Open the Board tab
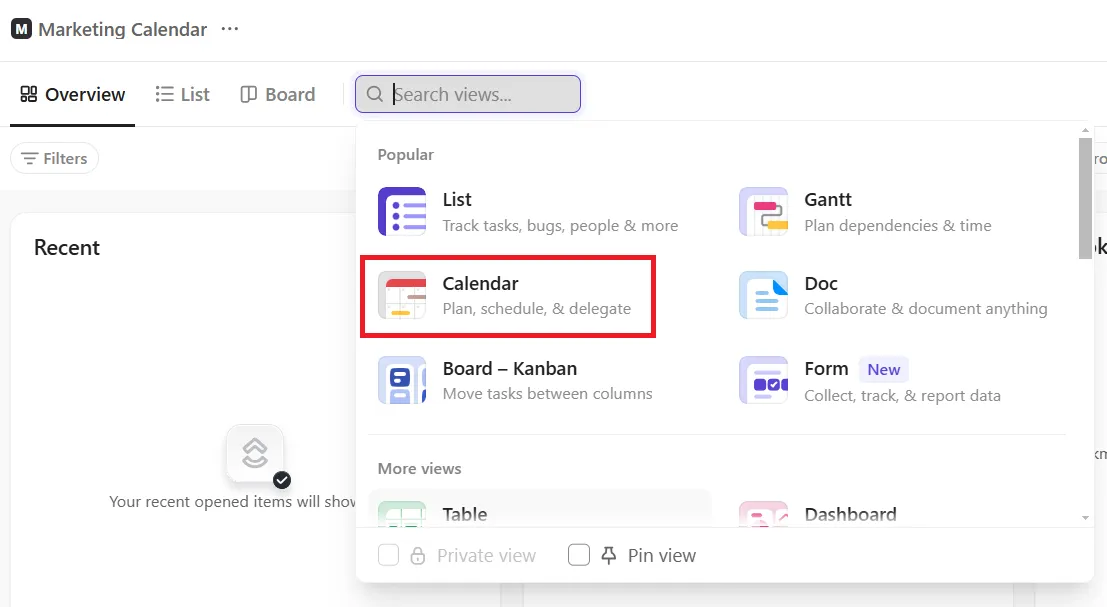Viewport: 1107px width, 607px height. point(277,94)
